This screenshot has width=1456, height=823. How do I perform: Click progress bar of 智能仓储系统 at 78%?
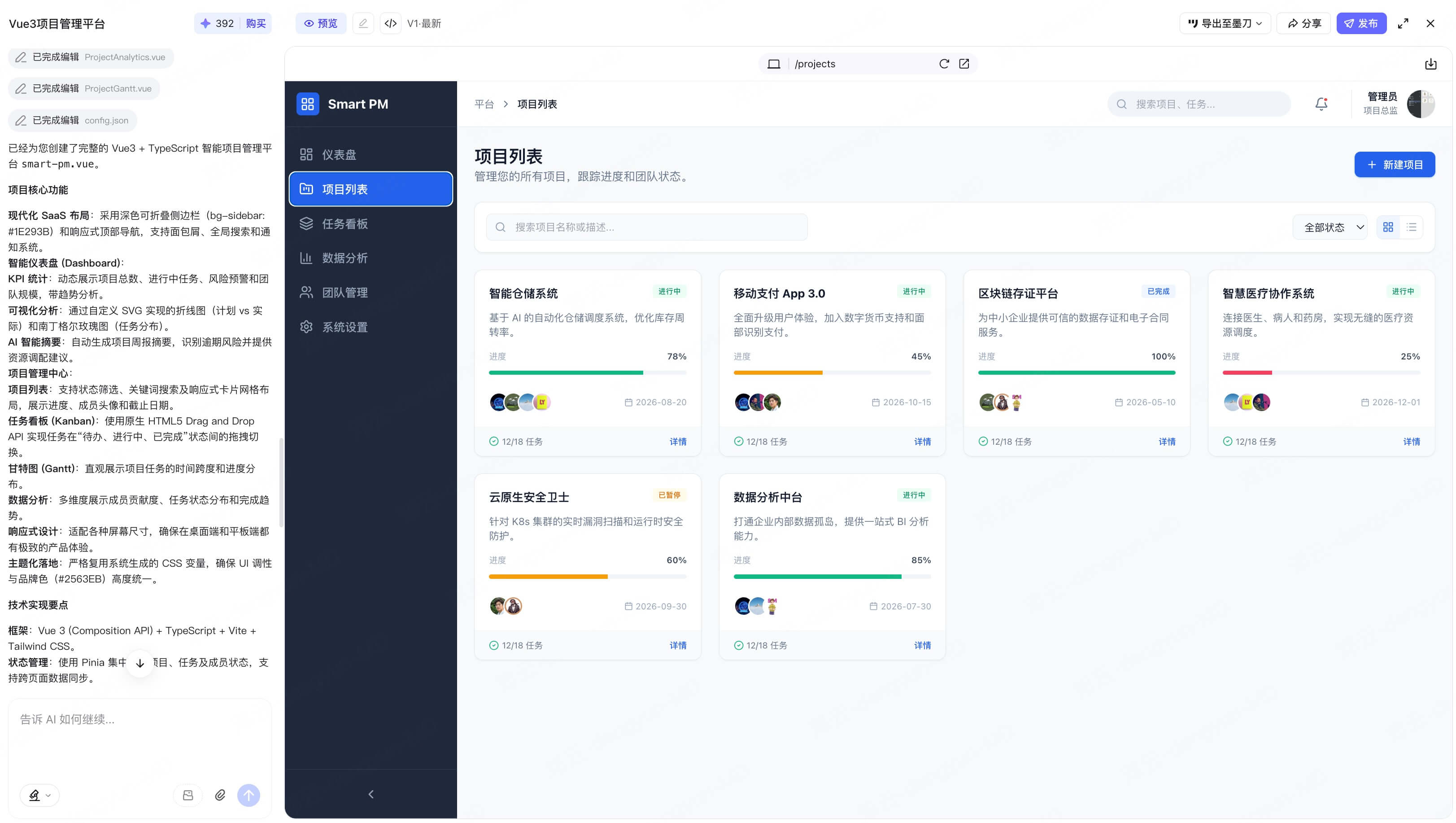(587, 373)
